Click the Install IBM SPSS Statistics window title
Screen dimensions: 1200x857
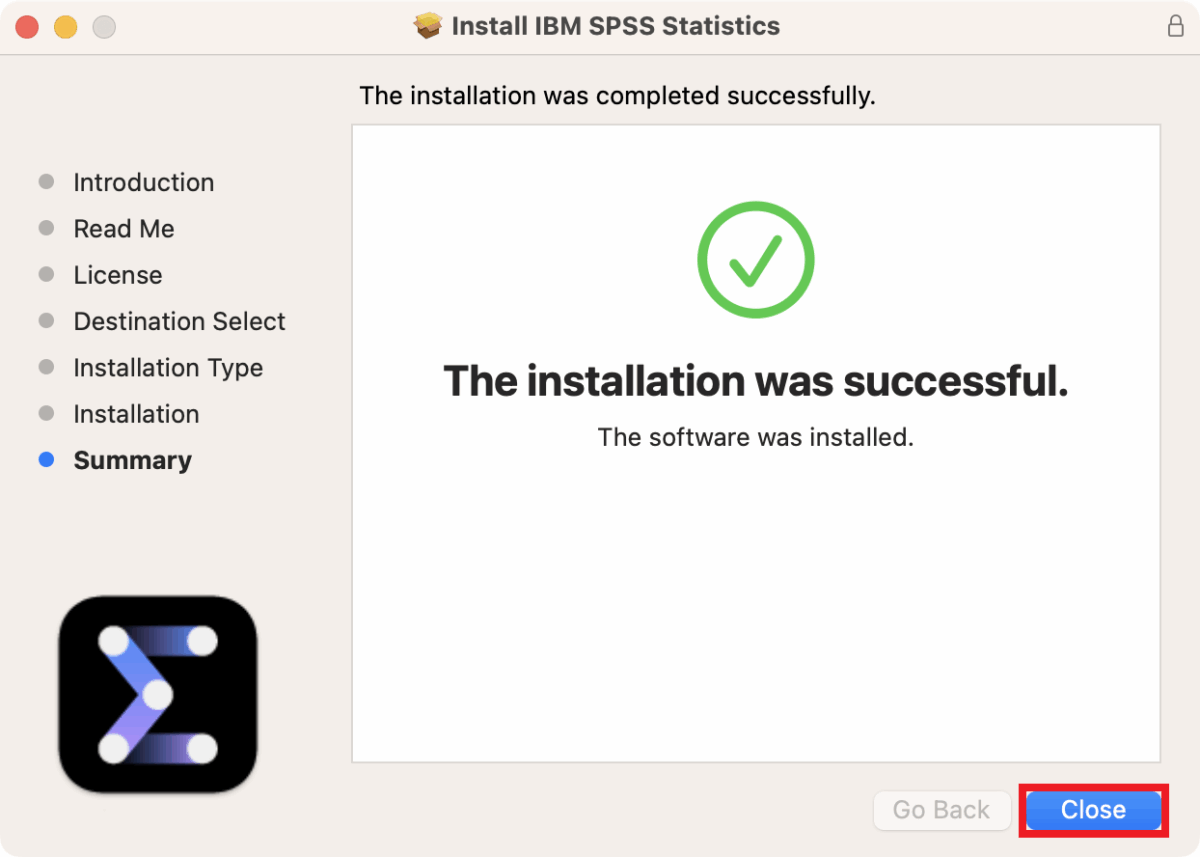(x=616, y=26)
